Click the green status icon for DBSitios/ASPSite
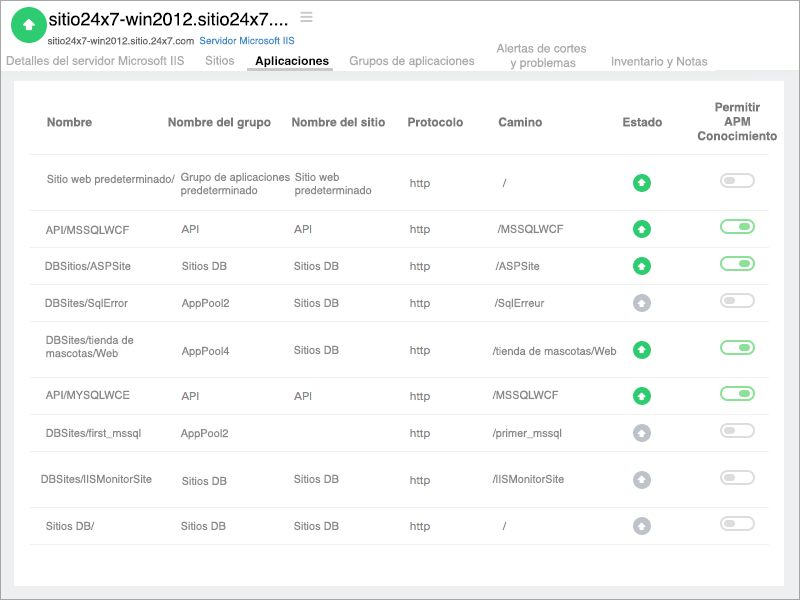The width and height of the screenshot is (800, 600). click(642, 266)
